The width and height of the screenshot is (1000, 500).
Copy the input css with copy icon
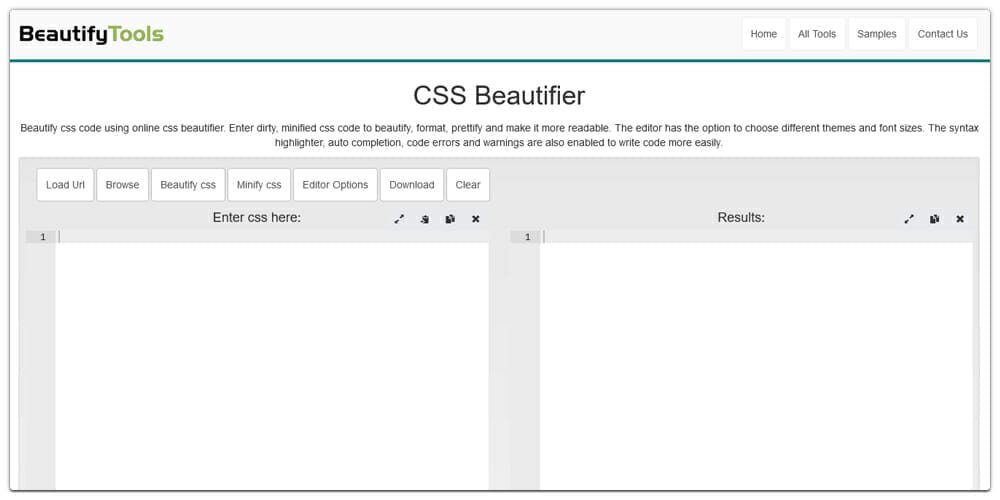point(450,219)
